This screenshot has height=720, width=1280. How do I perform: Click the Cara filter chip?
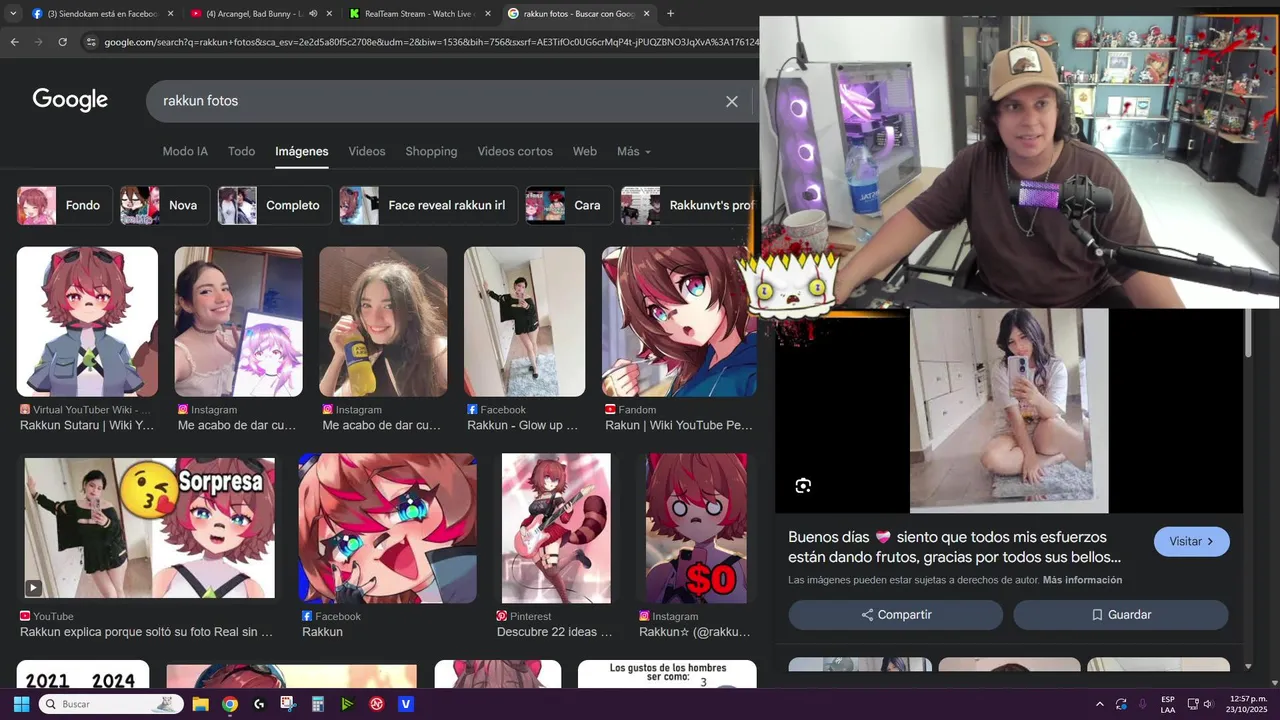[x=569, y=205]
